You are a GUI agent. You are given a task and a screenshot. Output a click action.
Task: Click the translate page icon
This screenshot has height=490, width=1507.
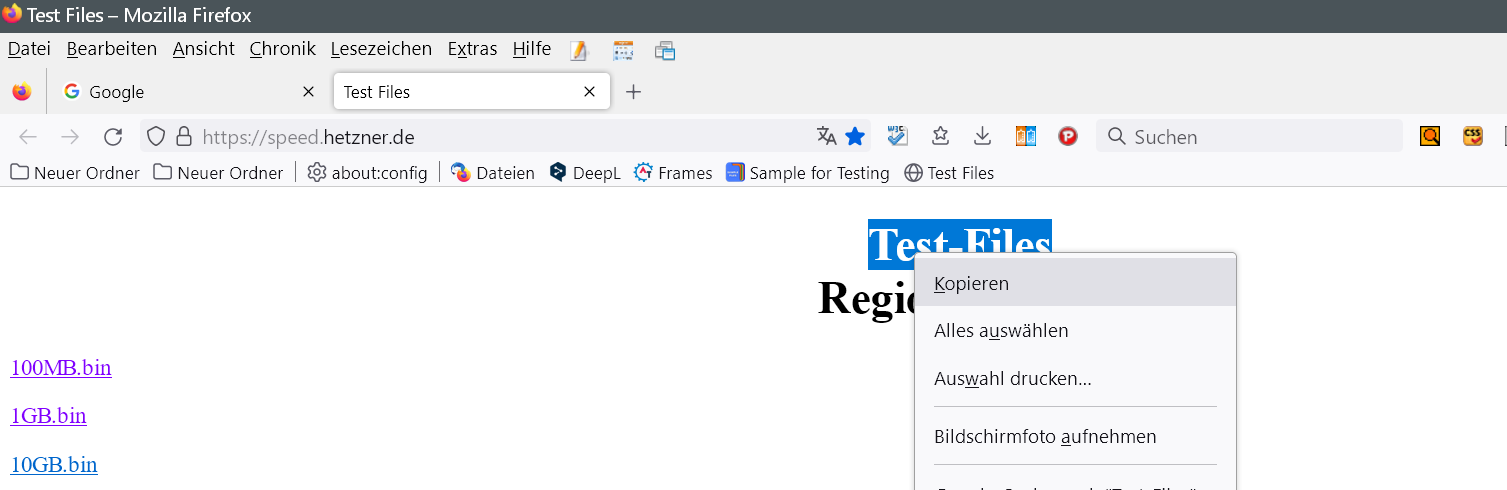pos(826,136)
